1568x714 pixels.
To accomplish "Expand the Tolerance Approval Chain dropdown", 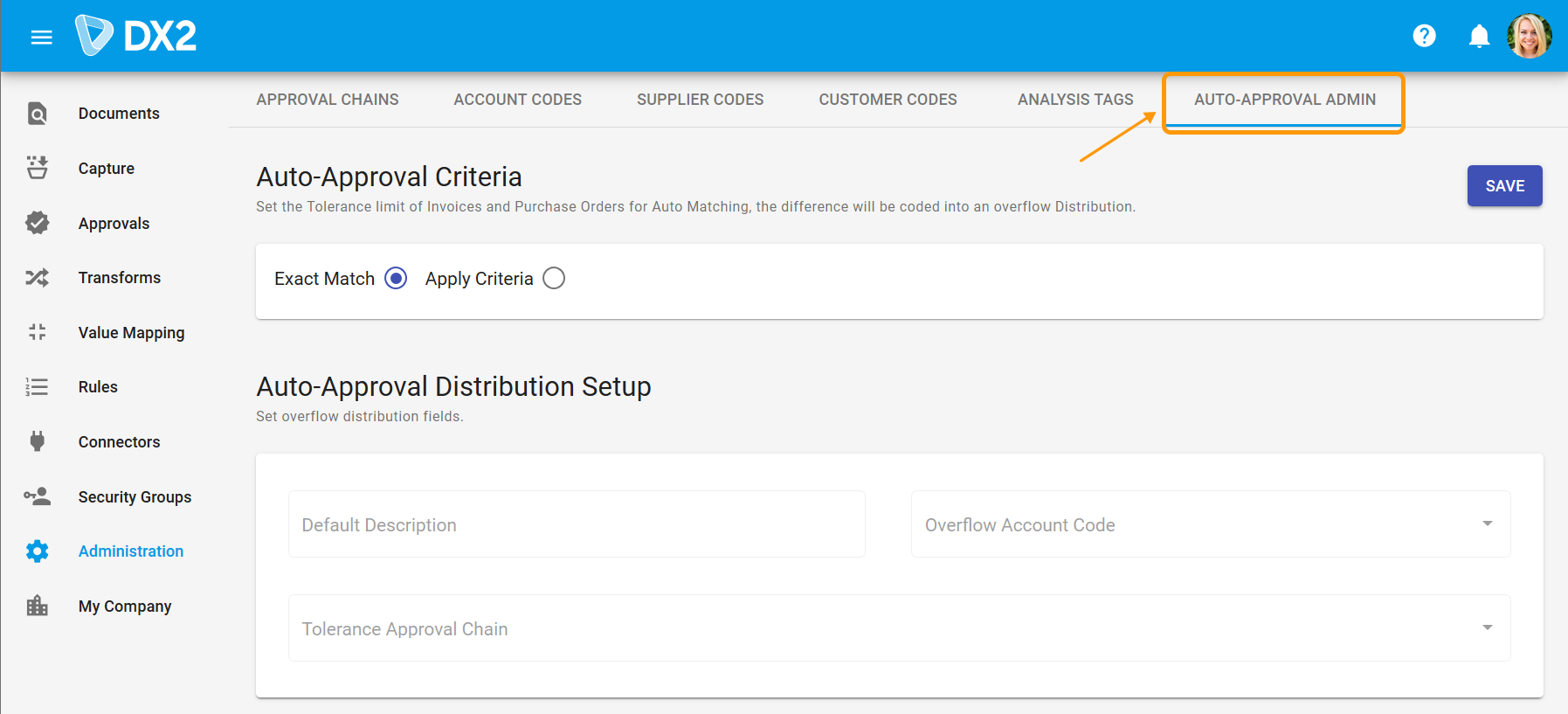I will point(900,628).
